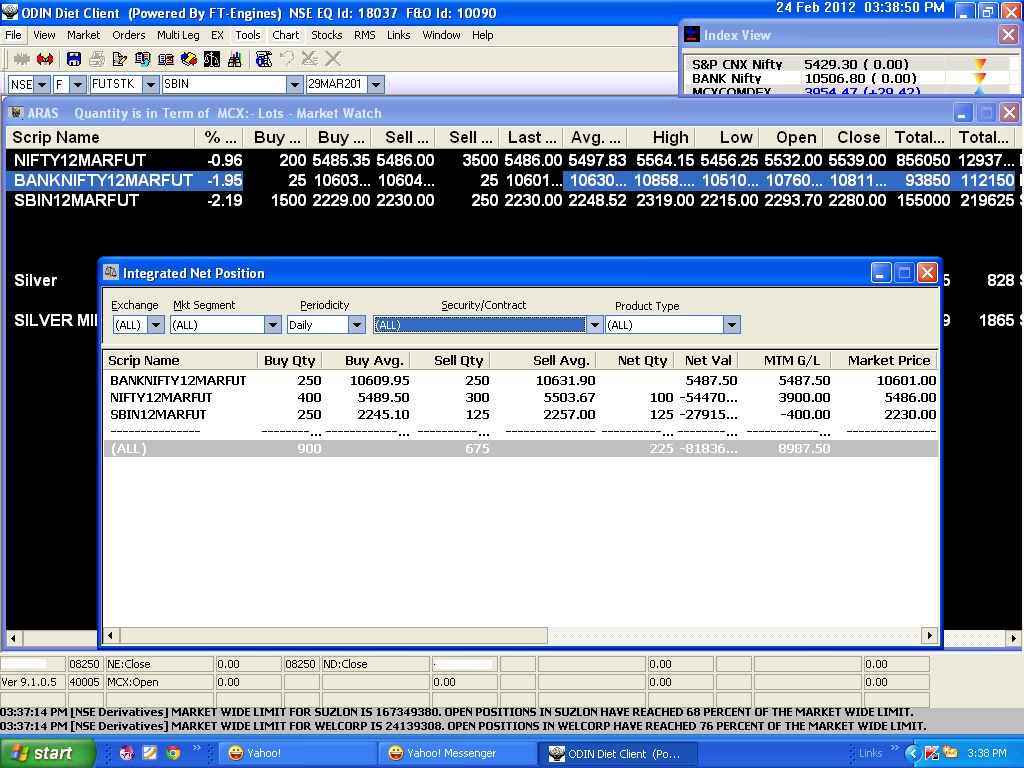The image size is (1024, 768).
Task: Click the S&P CNX Nifty down-arrow indicator
Action: pos(980,64)
